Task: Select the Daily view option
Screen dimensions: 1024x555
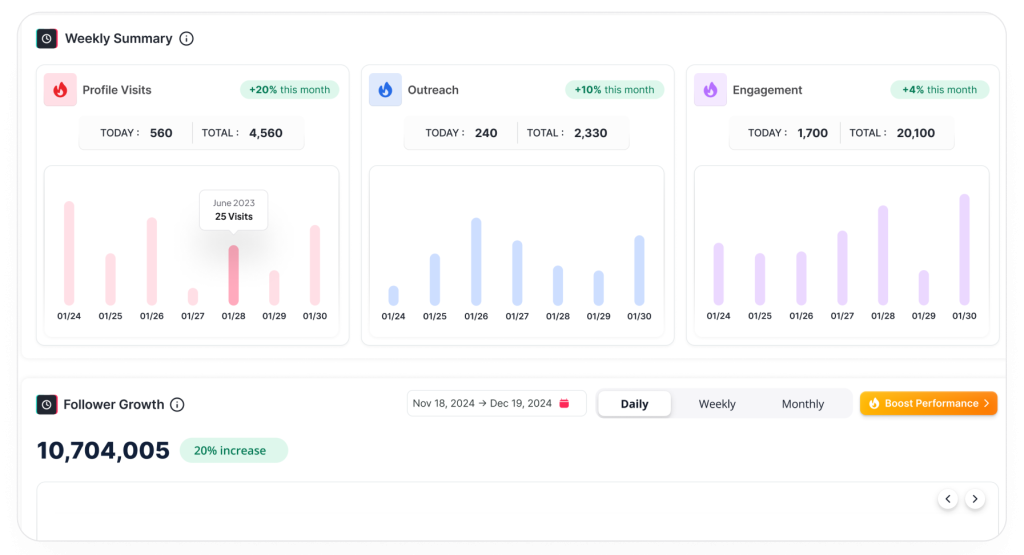Action: 634,404
